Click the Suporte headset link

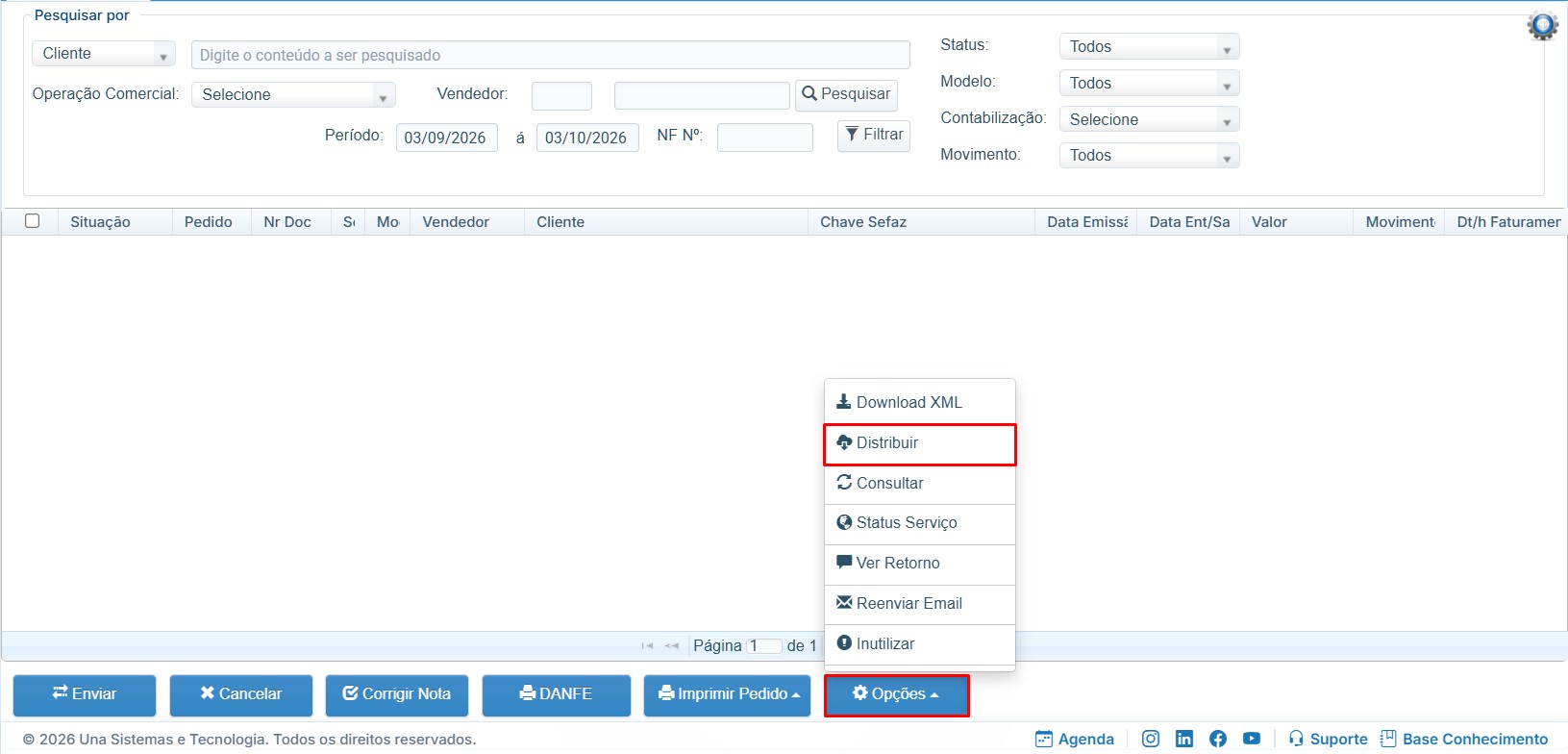(x=1328, y=739)
